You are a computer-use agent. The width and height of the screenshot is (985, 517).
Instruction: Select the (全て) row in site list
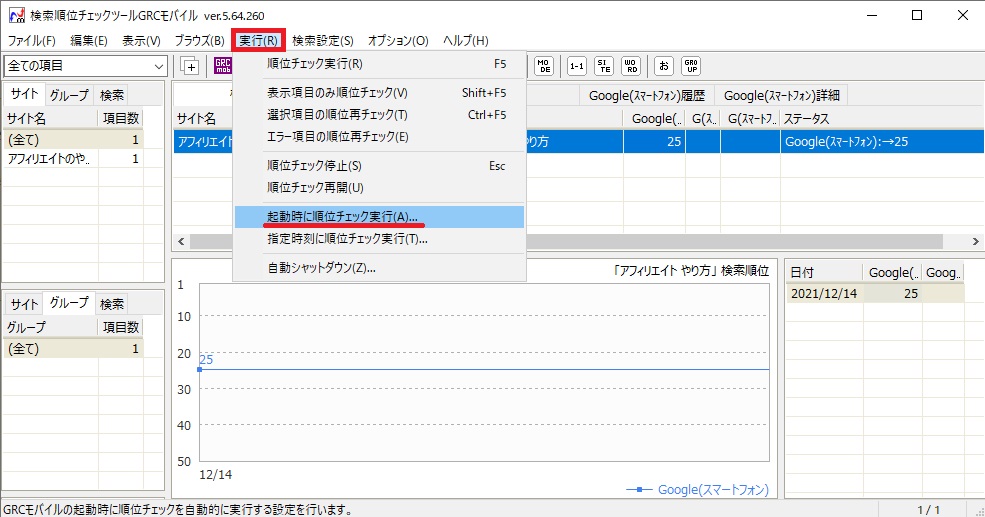point(73,139)
